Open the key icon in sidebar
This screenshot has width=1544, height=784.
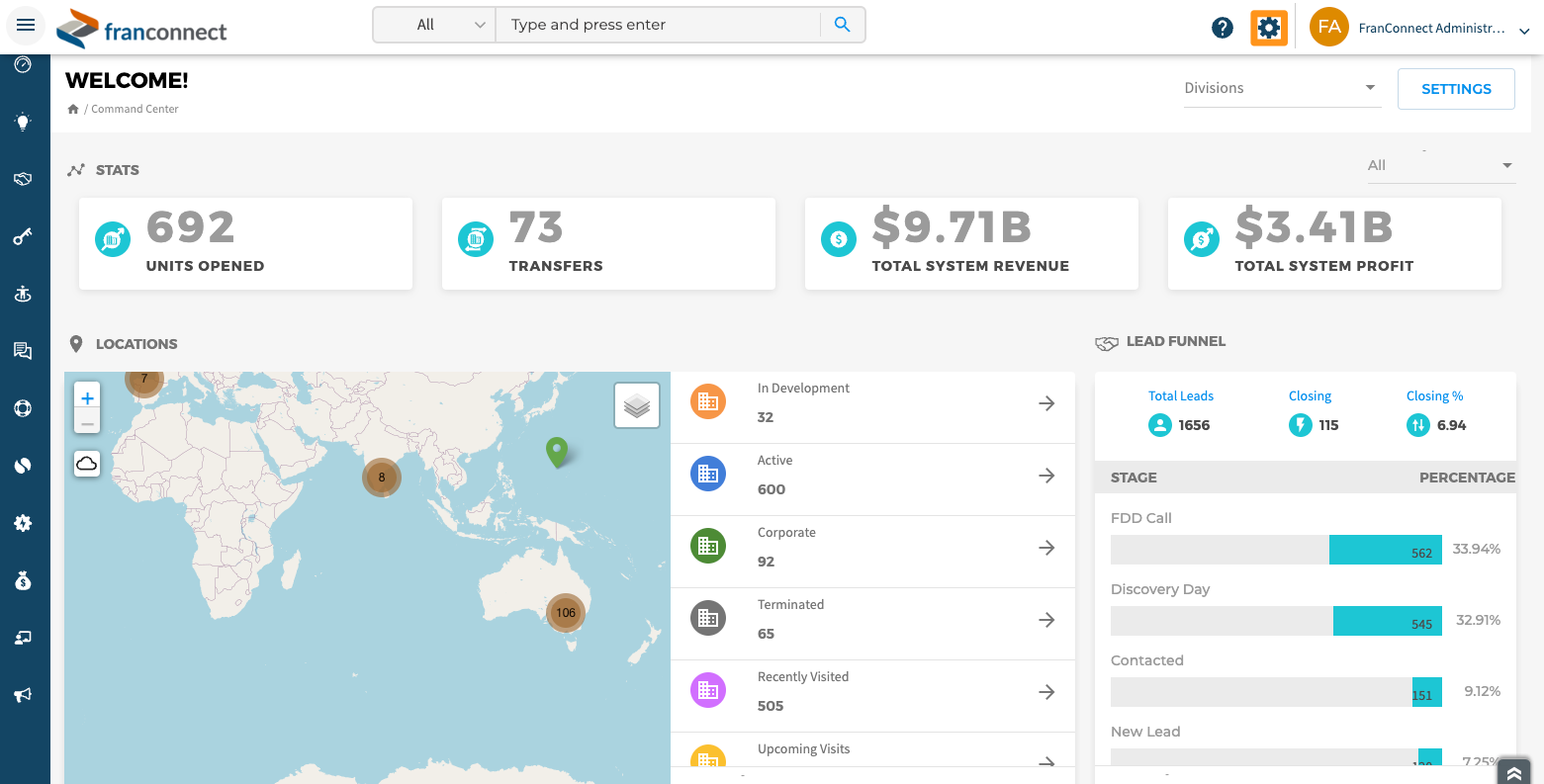[x=23, y=236]
